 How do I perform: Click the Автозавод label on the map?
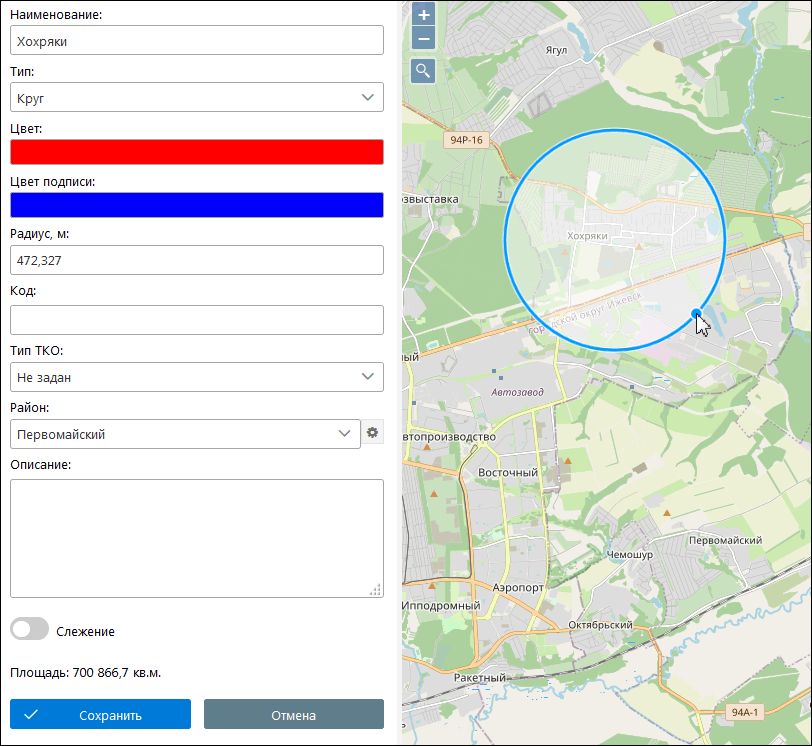click(517, 392)
